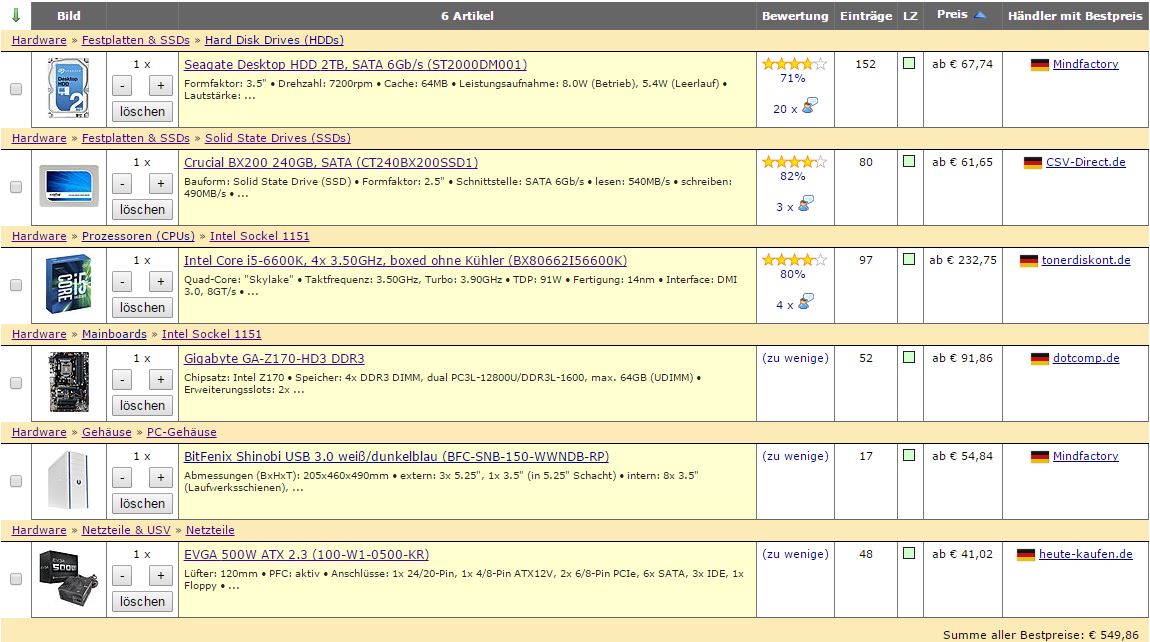Sort by the Preis column header
The height and width of the screenshot is (642, 1150).
[x=952, y=14]
